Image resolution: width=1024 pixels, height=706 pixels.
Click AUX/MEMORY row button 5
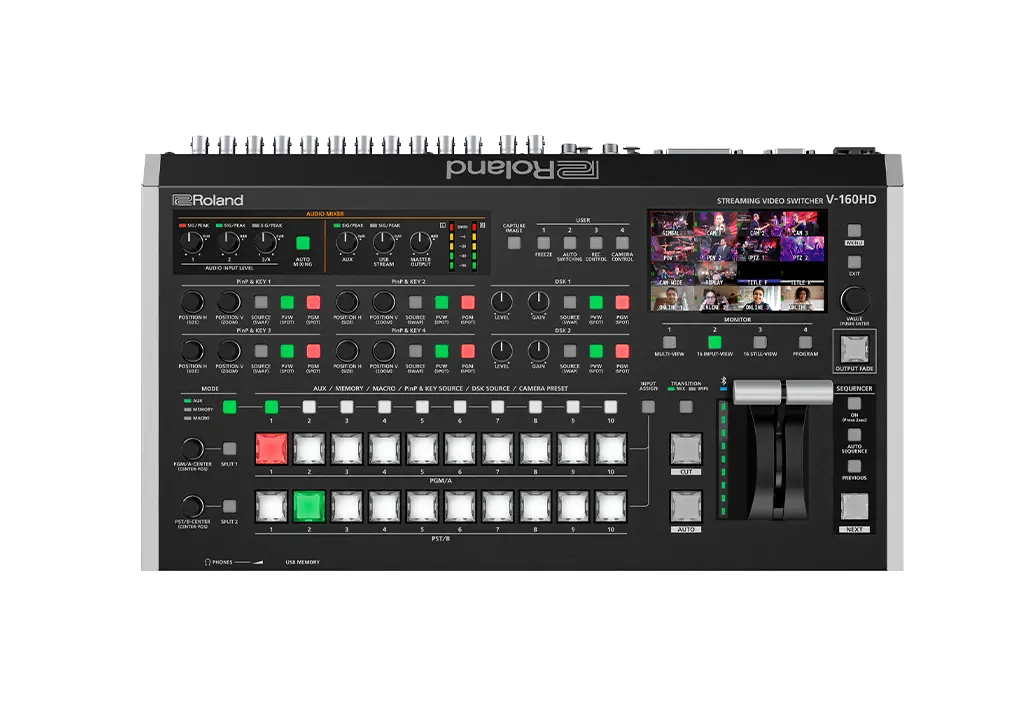click(422, 407)
